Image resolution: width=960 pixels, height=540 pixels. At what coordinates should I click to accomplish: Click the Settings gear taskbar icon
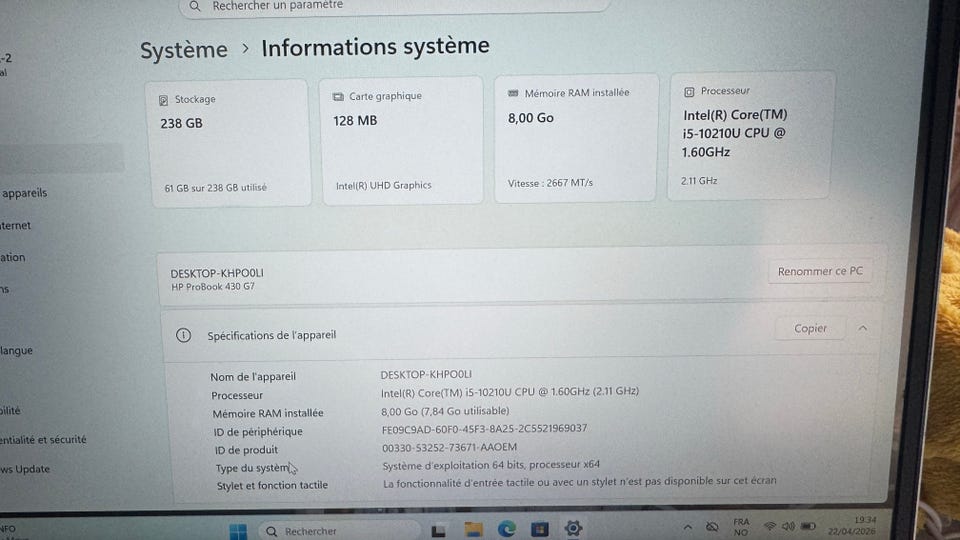tap(573, 528)
